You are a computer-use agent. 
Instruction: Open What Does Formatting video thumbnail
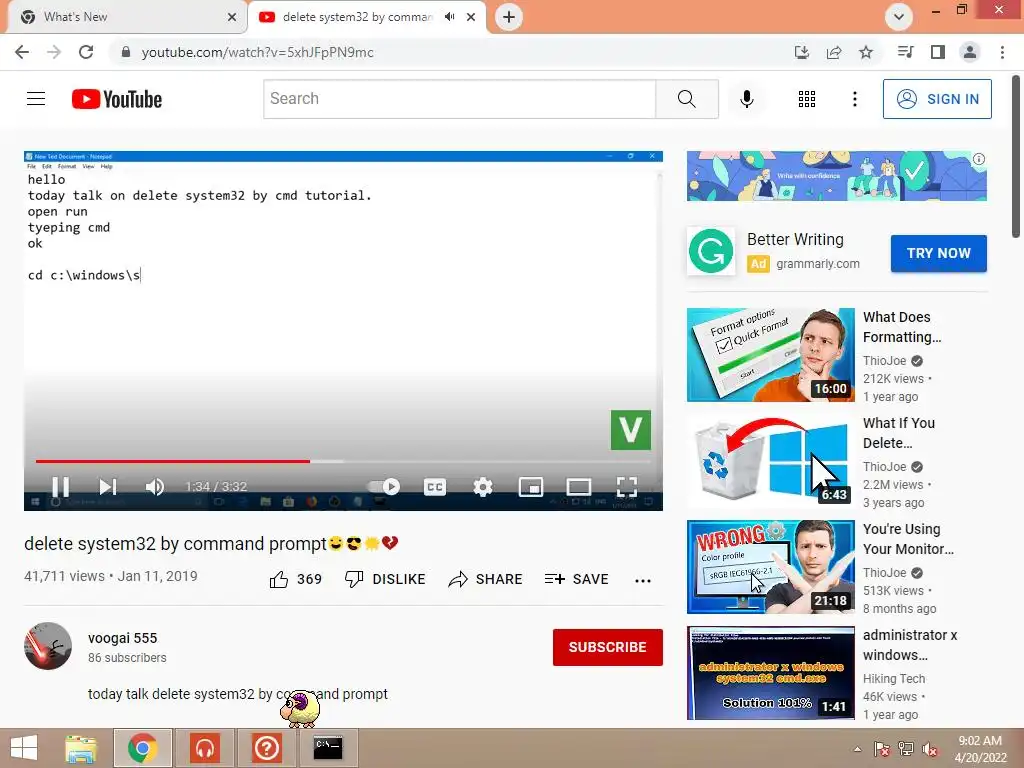click(x=771, y=355)
